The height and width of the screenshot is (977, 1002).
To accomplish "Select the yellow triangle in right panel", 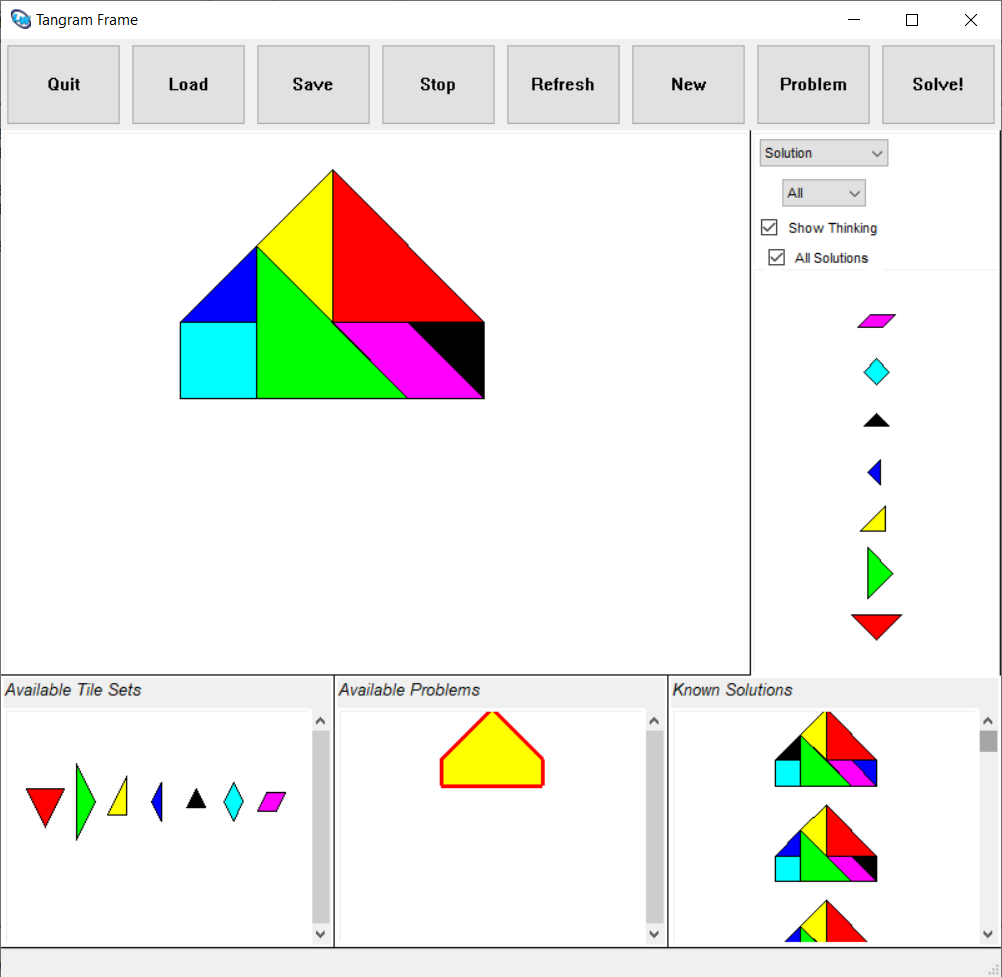I will coord(875,520).
